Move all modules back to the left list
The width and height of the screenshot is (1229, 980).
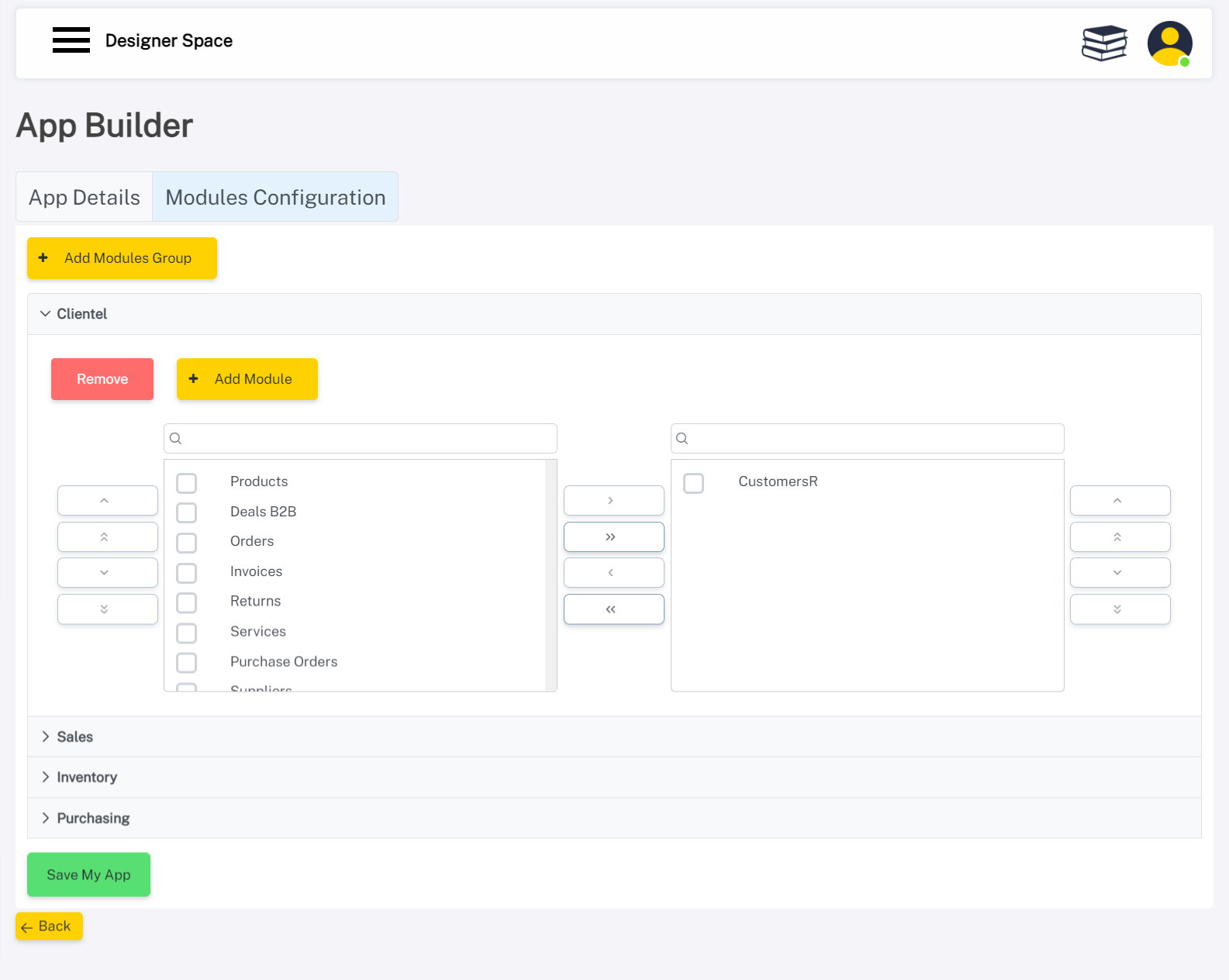click(x=613, y=609)
